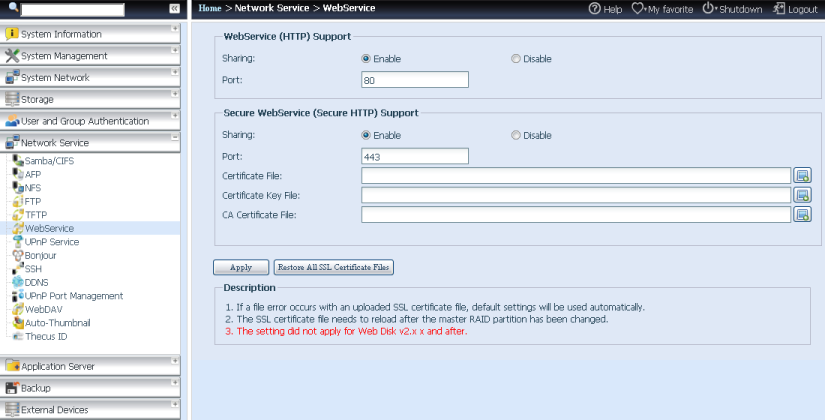Click the Application Server icon
Image resolution: width=825 pixels, height=420 pixels.
pos(12,366)
